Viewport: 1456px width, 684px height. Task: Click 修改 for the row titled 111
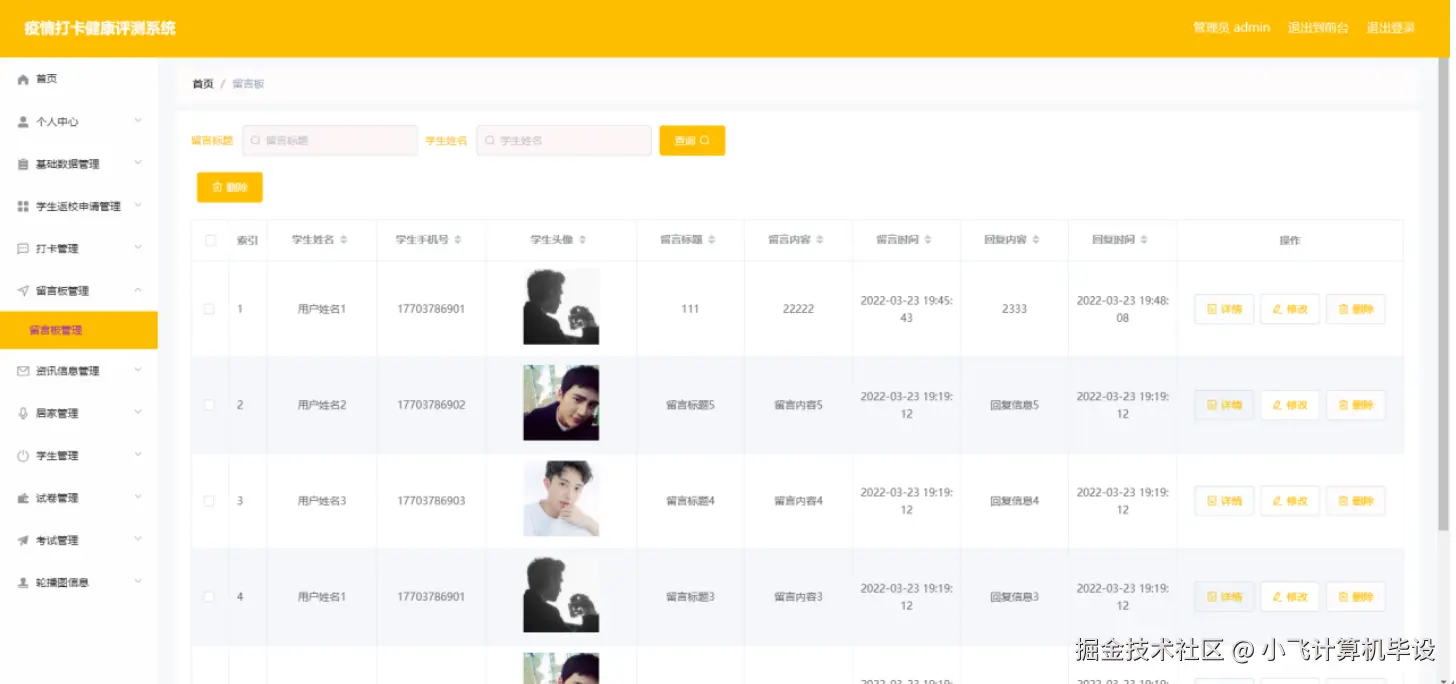tap(1290, 309)
